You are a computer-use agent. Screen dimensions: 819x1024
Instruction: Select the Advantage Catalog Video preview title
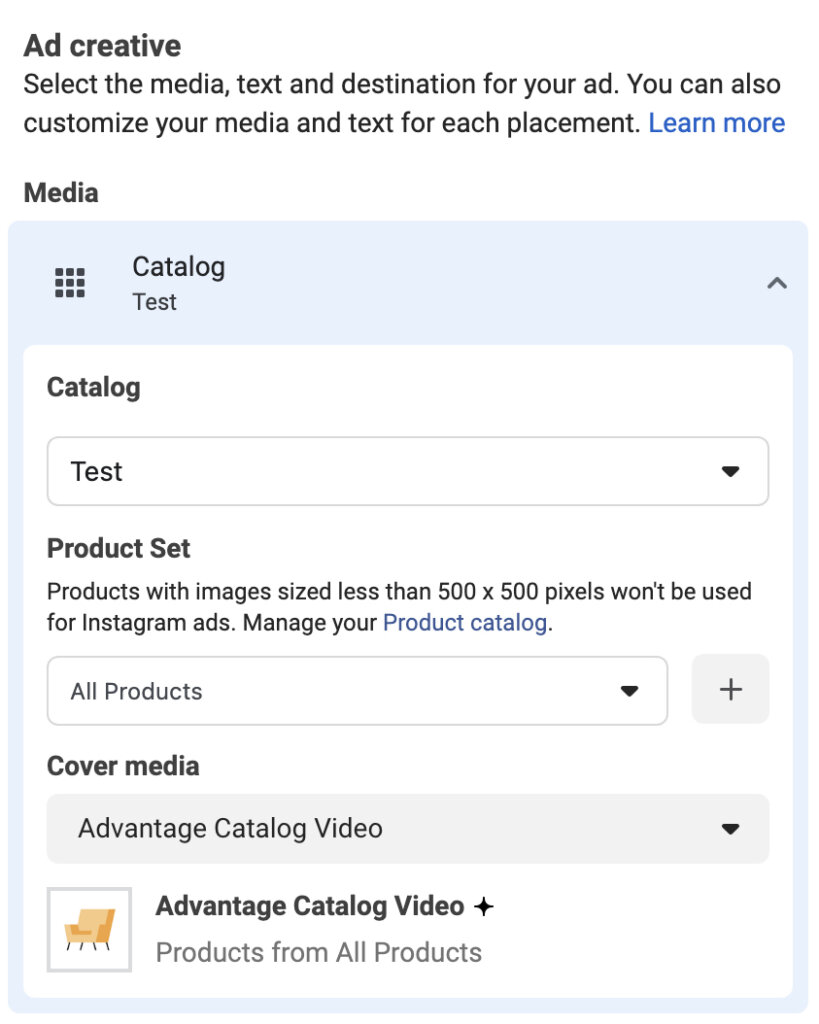310,906
